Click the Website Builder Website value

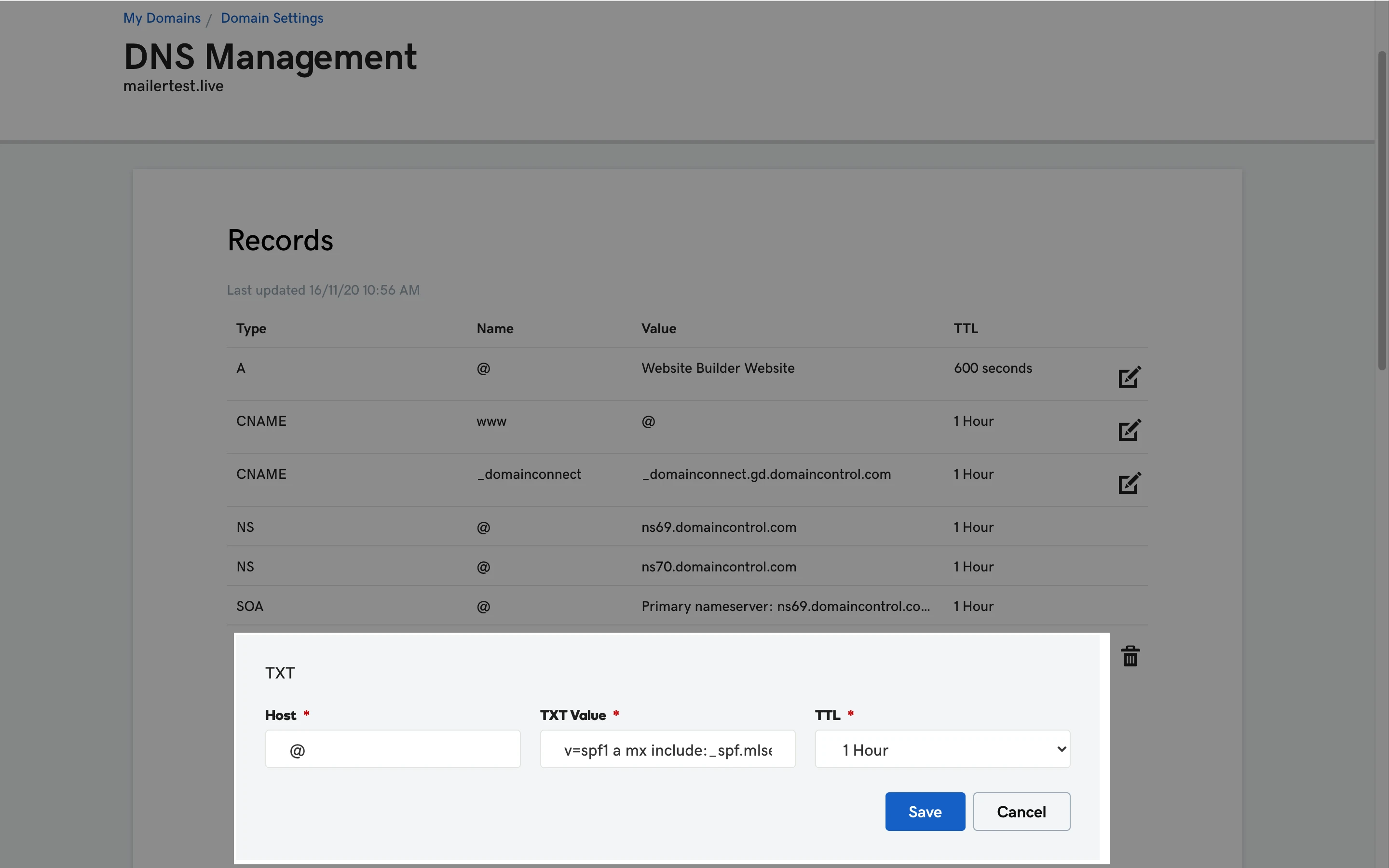[718, 368]
